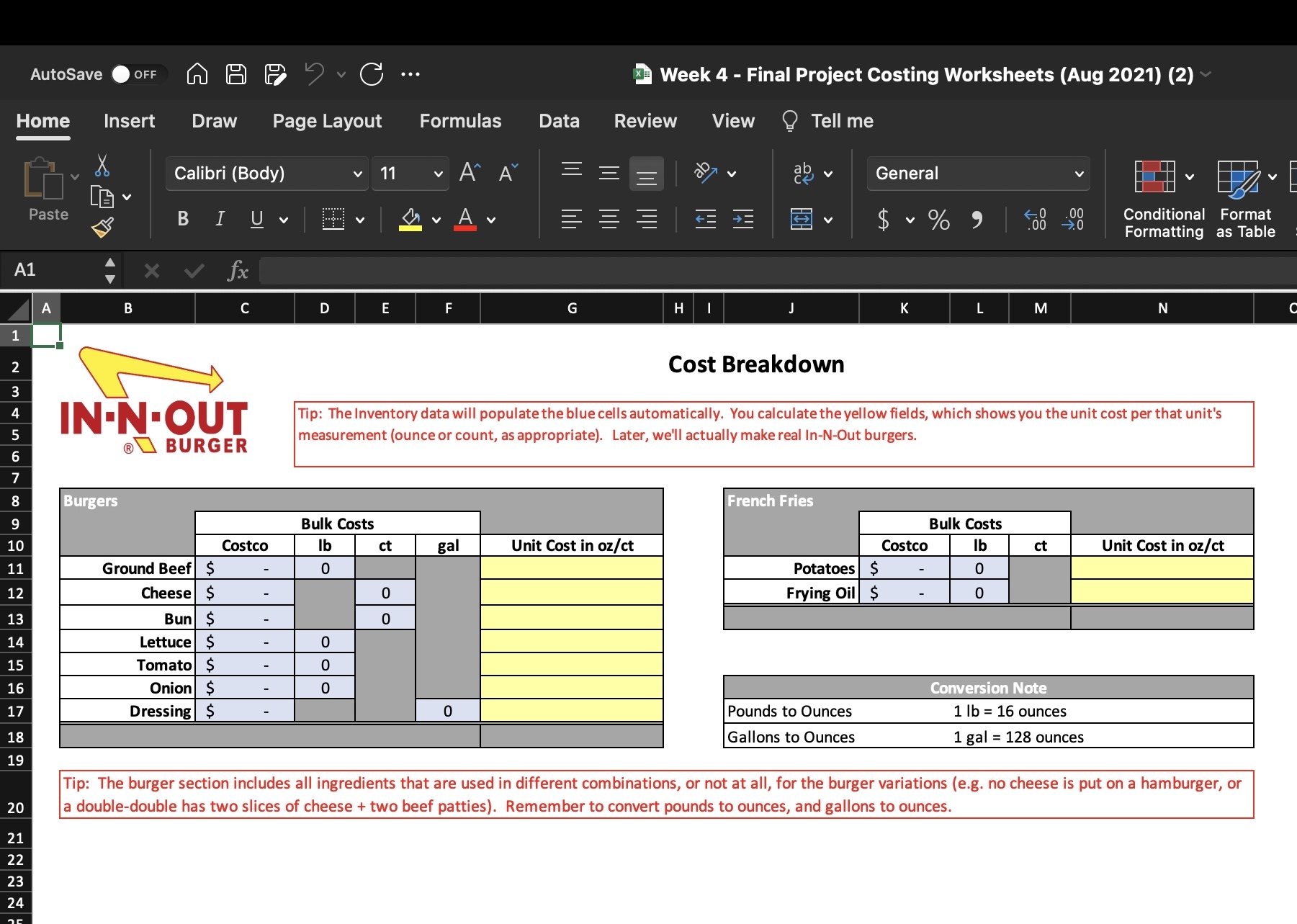Toggle the AutoSave switch

click(x=139, y=74)
